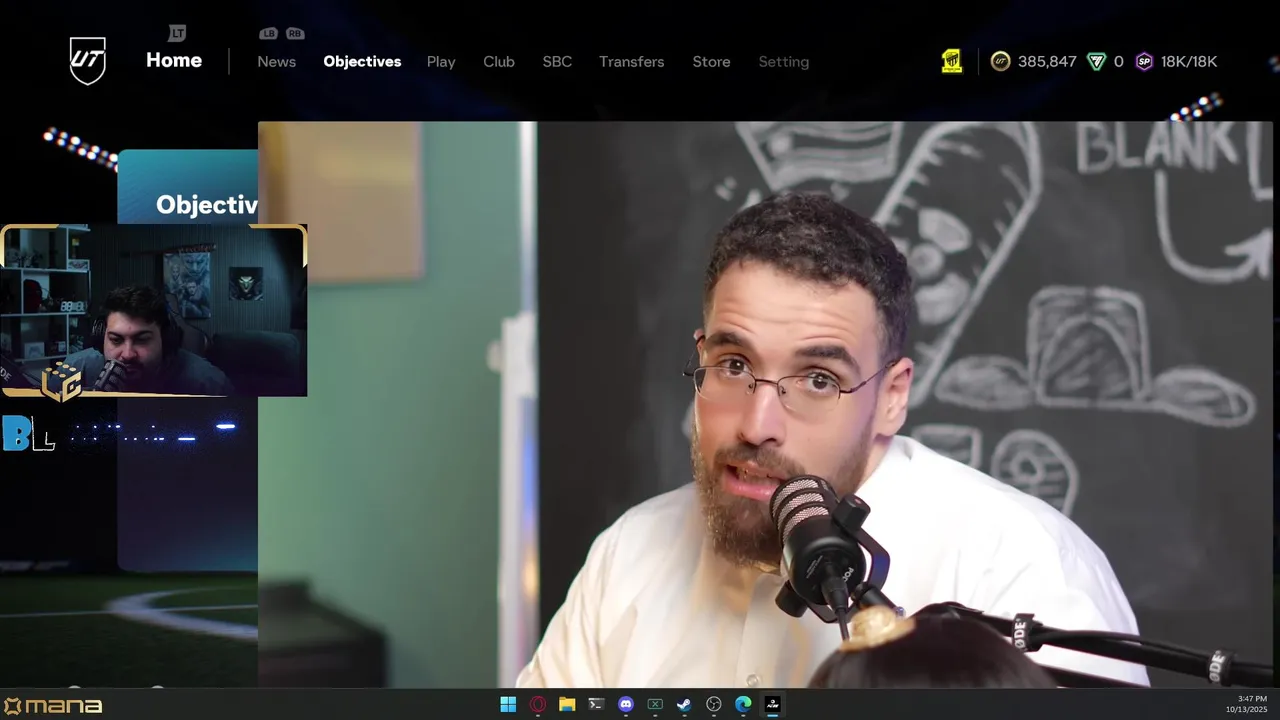The image size is (1280, 720).
Task: Click the streamer webcam overlay
Action: 154,310
